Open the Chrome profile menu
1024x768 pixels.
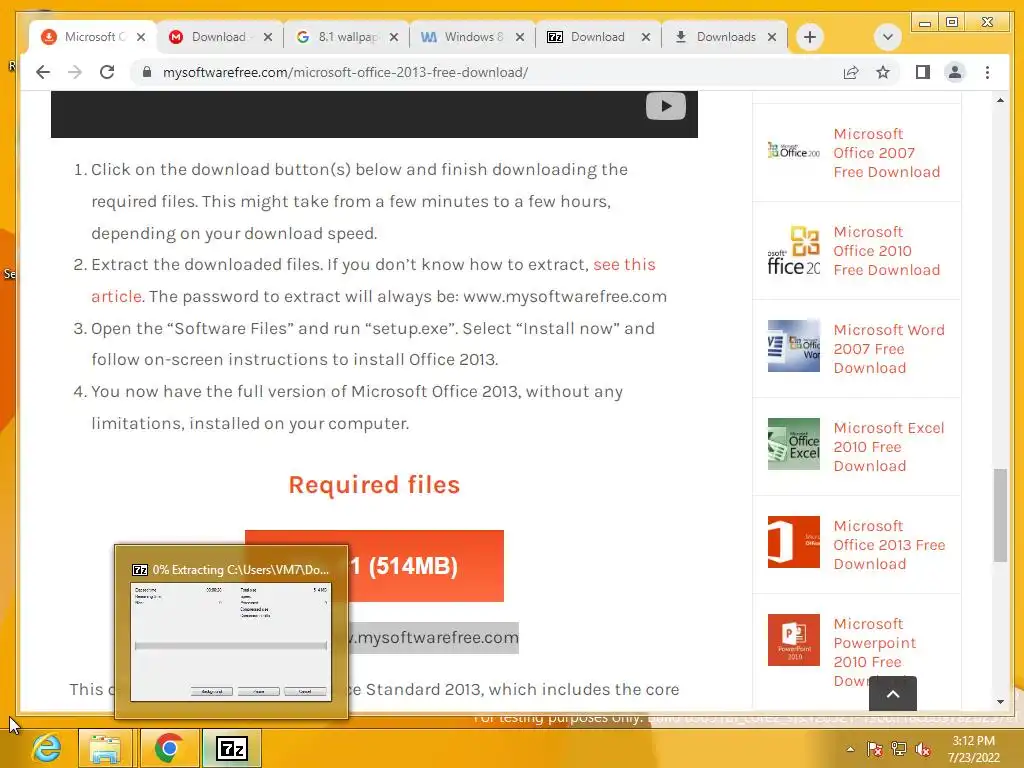click(x=955, y=72)
